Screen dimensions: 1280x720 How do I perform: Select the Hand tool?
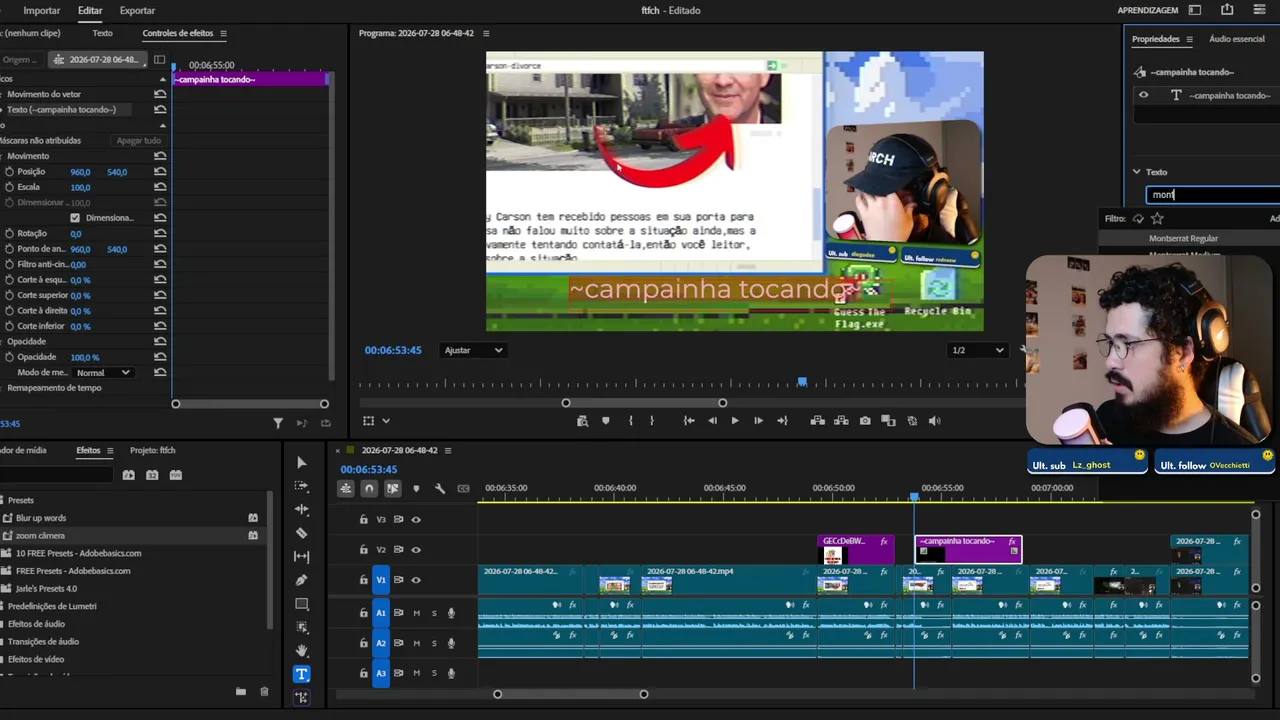click(x=301, y=650)
